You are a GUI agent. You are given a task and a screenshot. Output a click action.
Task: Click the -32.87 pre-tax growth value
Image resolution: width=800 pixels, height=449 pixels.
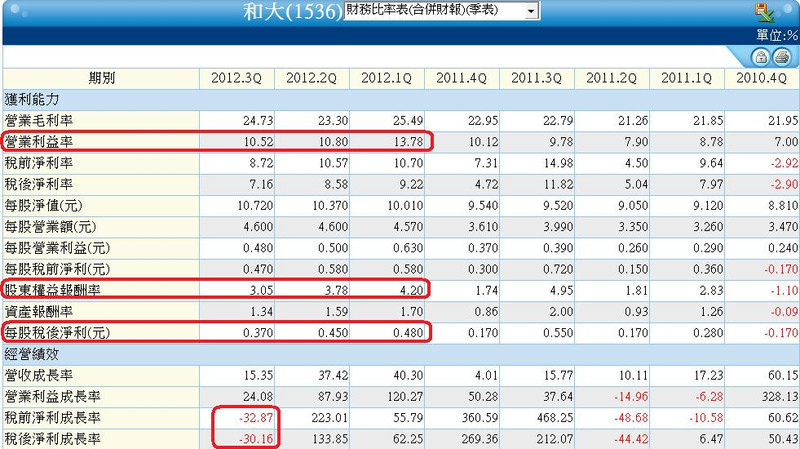pos(256,418)
